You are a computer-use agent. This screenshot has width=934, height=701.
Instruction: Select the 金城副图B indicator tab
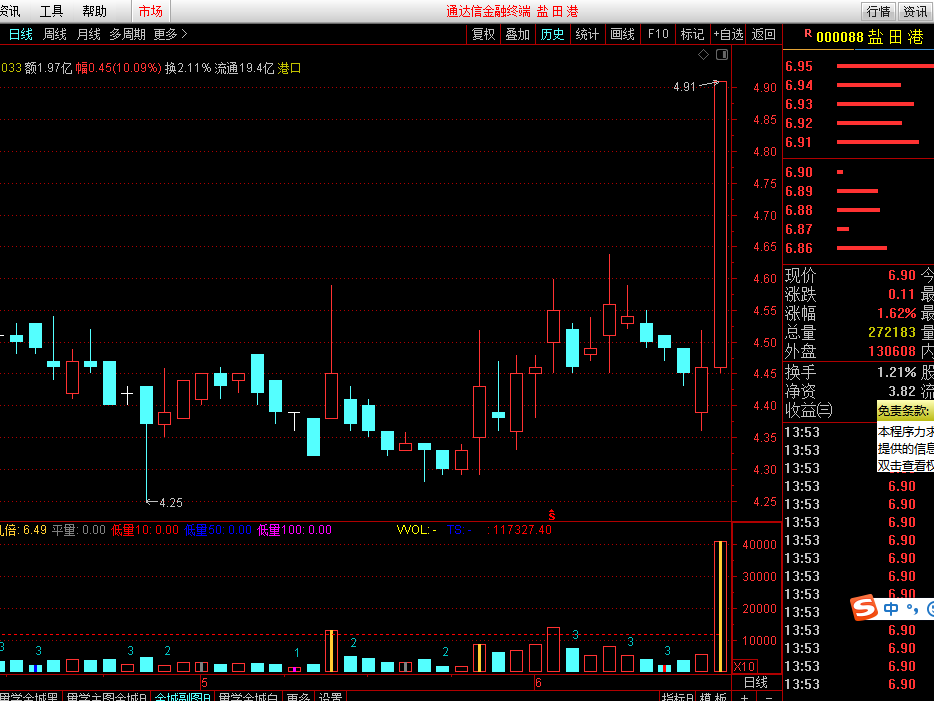point(183,696)
